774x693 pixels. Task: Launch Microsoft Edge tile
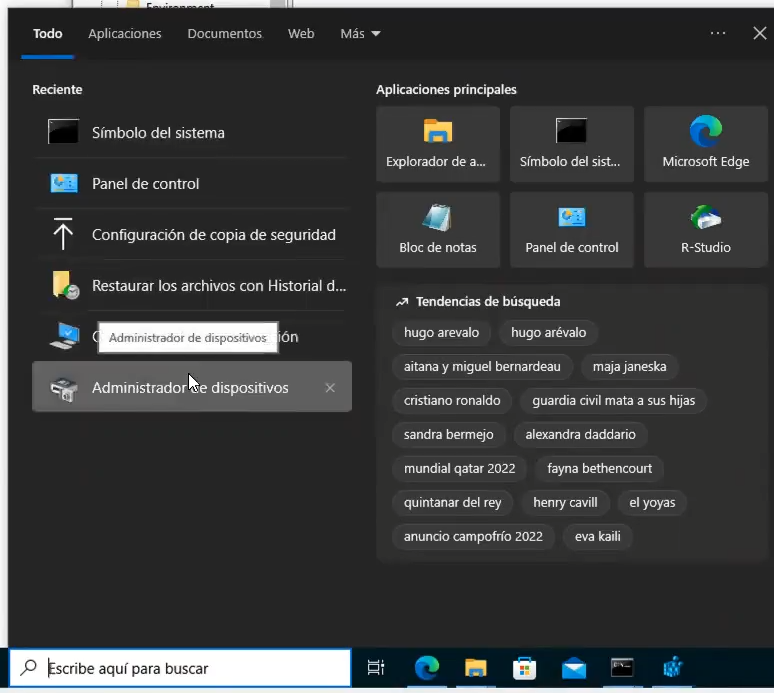pyautogui.click(x=705, y=144)
